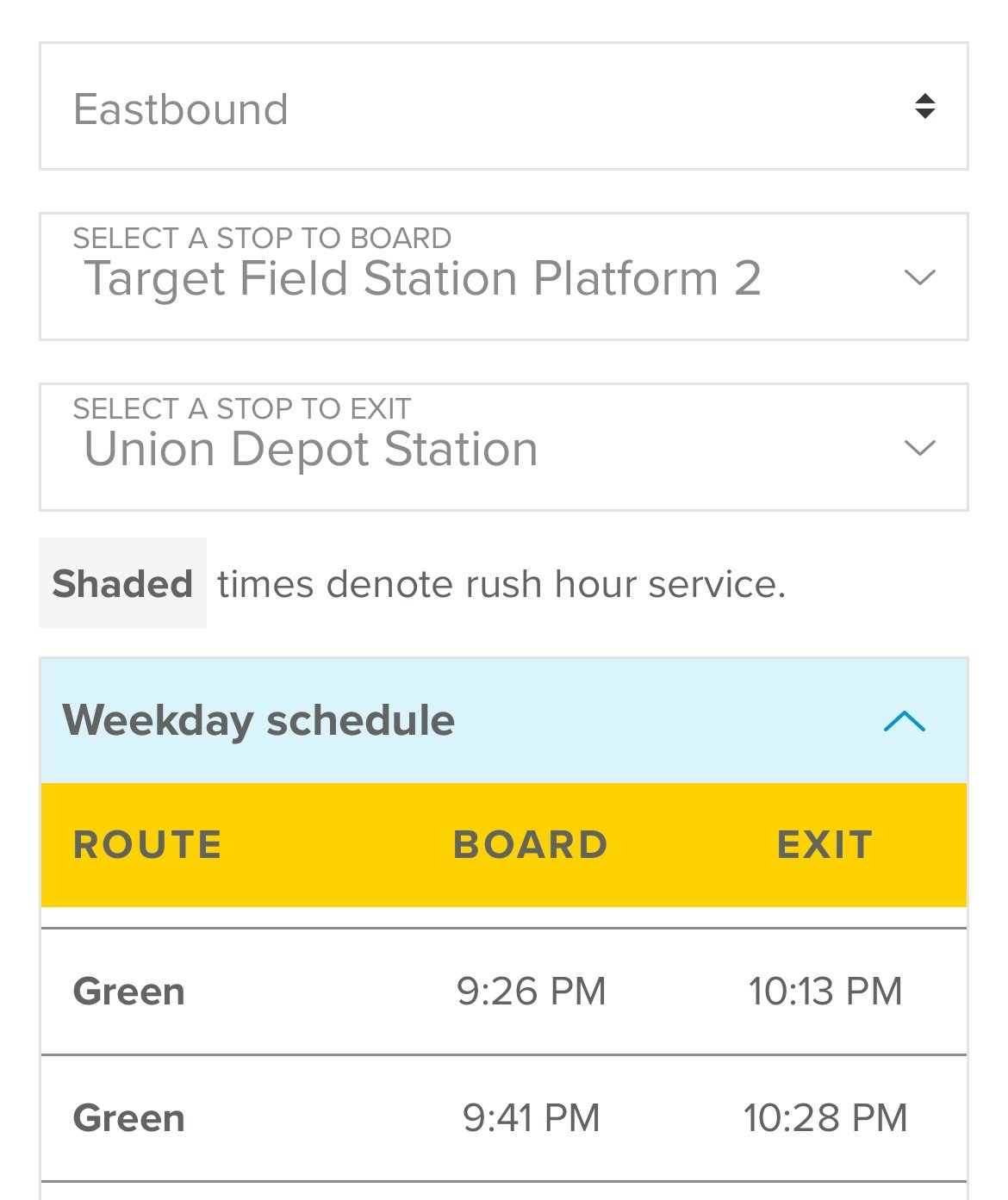Select the Green route boarding at 9:41 PM
This screenshot has width=1008, height=1200.
coord(129,1118)
